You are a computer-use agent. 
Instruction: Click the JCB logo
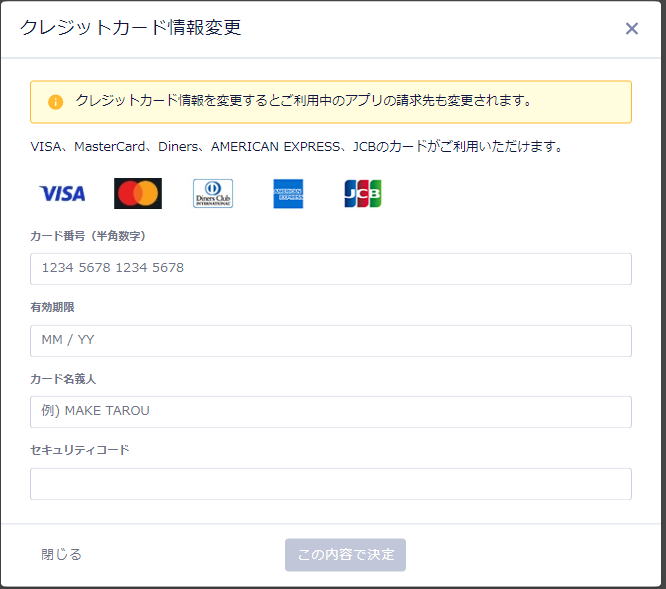pos(363,194)
